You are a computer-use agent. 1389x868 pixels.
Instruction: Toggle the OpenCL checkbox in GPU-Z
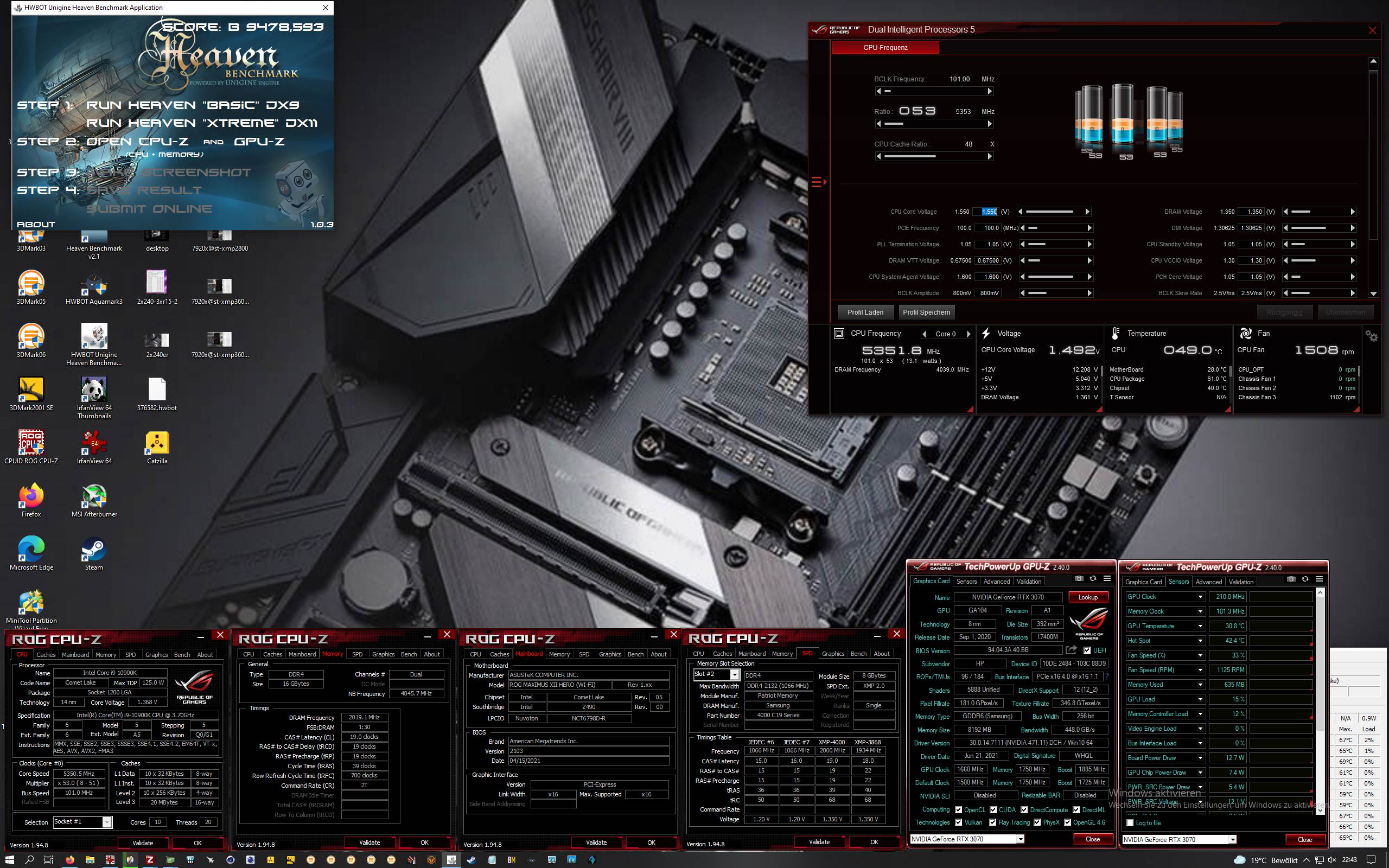959,810
